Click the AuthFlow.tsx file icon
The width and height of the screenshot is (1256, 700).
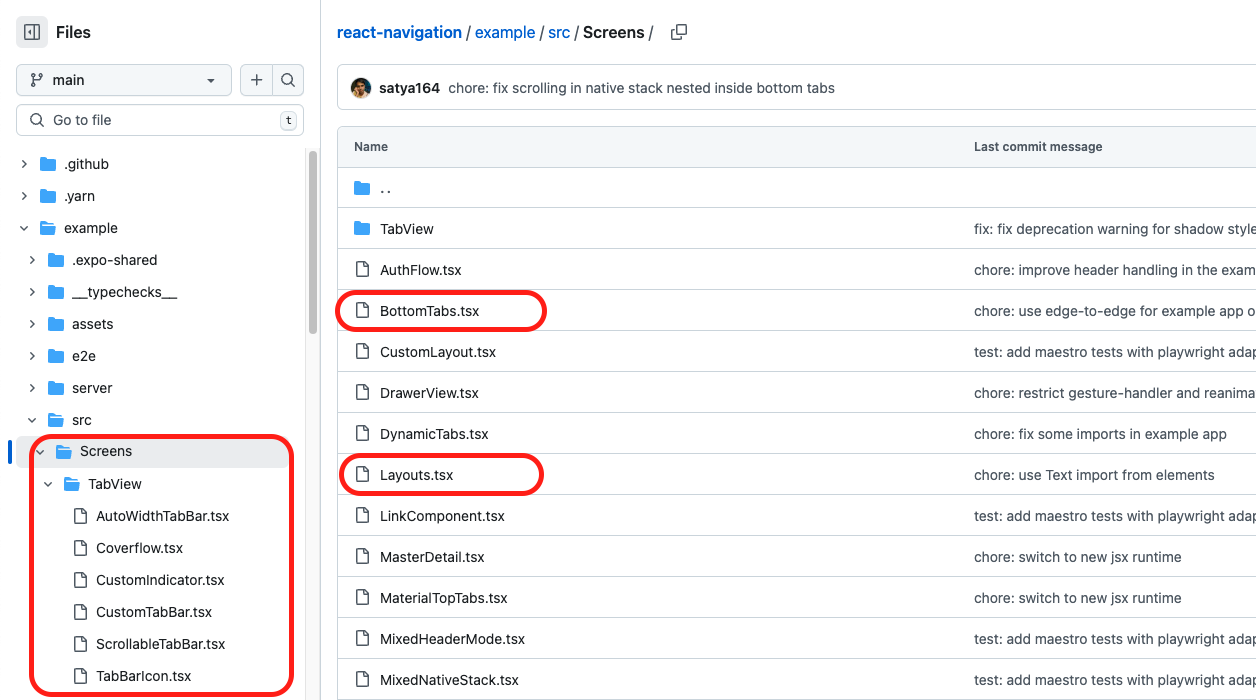coord(362,270)
